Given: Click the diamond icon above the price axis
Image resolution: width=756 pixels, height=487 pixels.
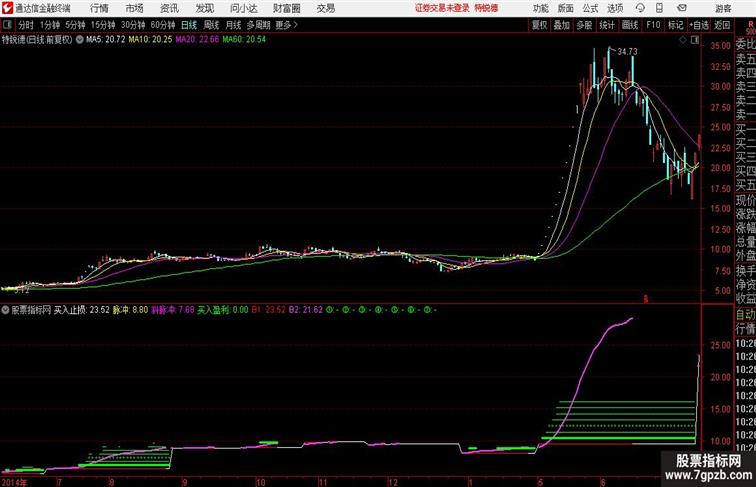Looking at the screenshot, I should (683, 40).
